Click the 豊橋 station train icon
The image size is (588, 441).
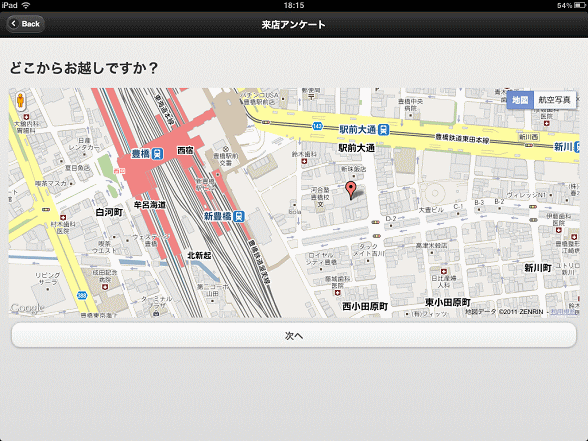(x=158, y=154)
